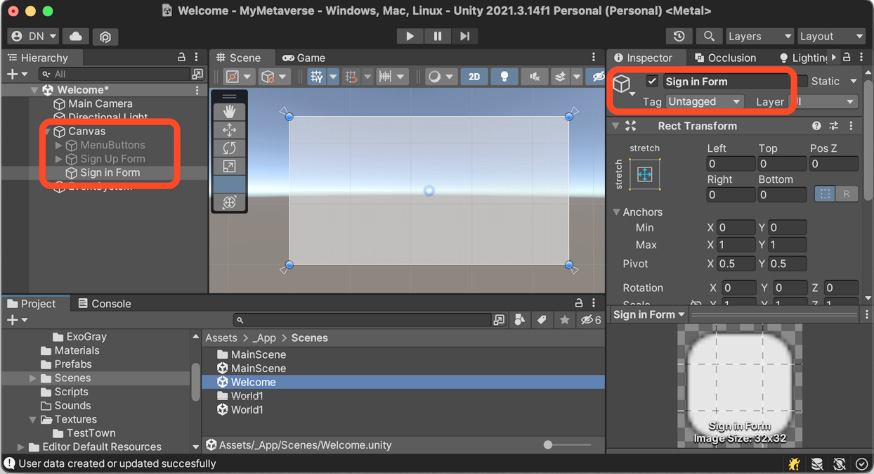Collapse the Textures folder
This screenshot has width=874, height=474.
tap(33, 419)
